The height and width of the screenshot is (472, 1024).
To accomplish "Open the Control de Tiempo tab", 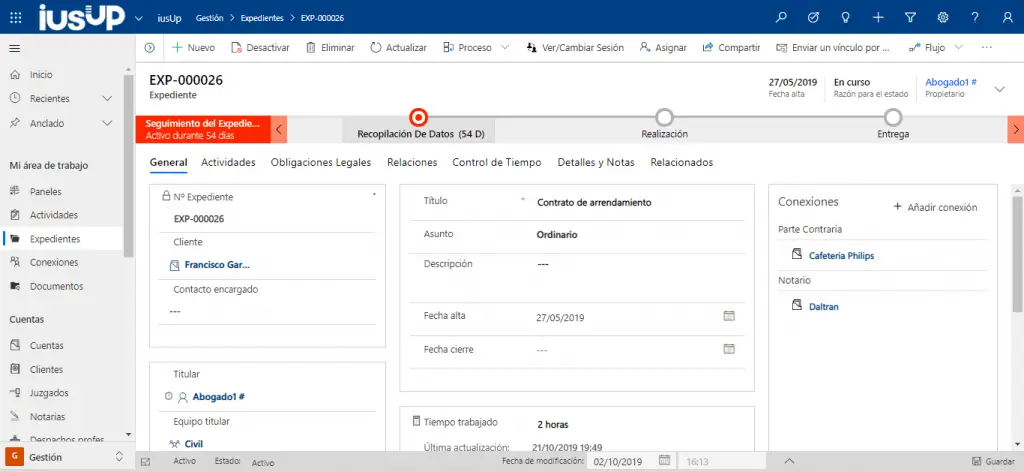I will click(497, 162).
